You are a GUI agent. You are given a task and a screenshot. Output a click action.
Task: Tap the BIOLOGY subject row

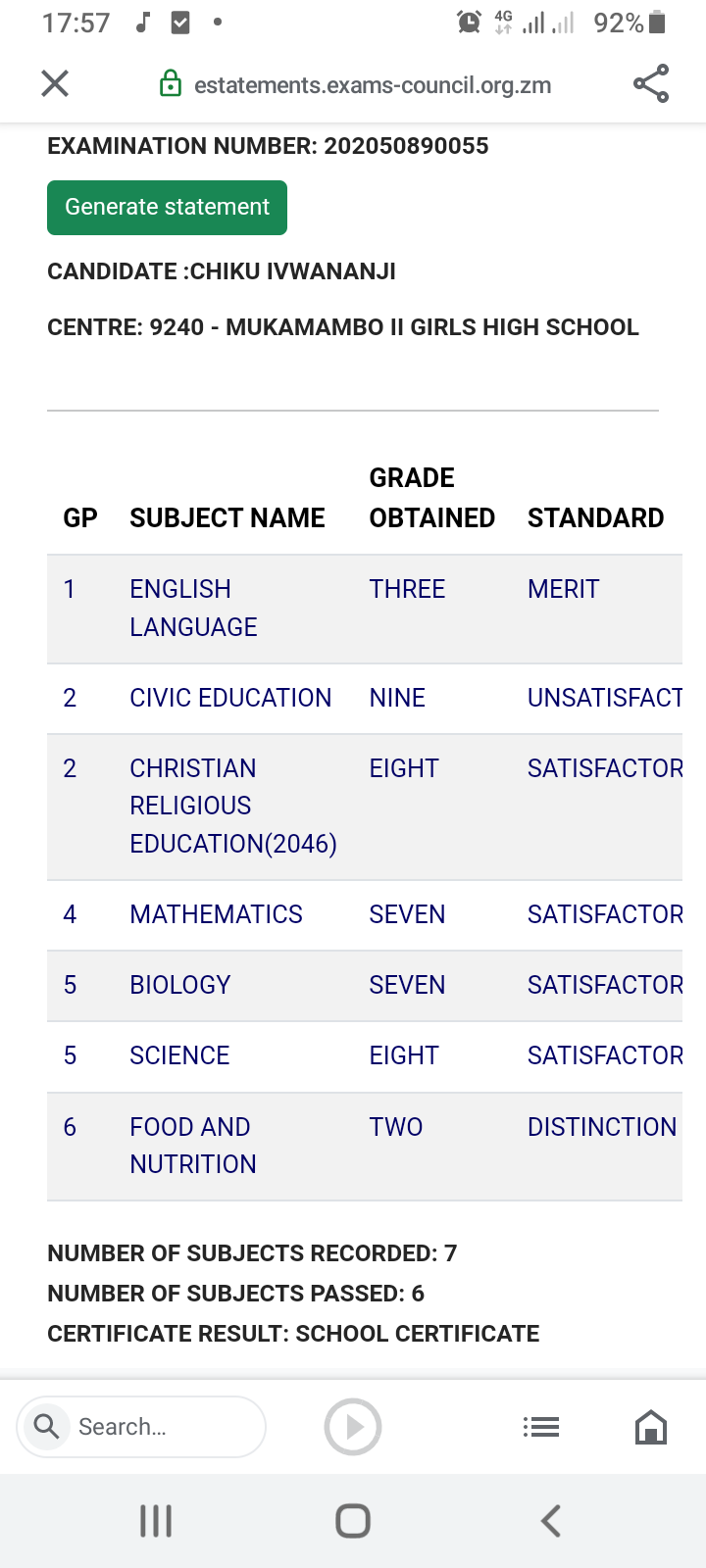[180, 985]
